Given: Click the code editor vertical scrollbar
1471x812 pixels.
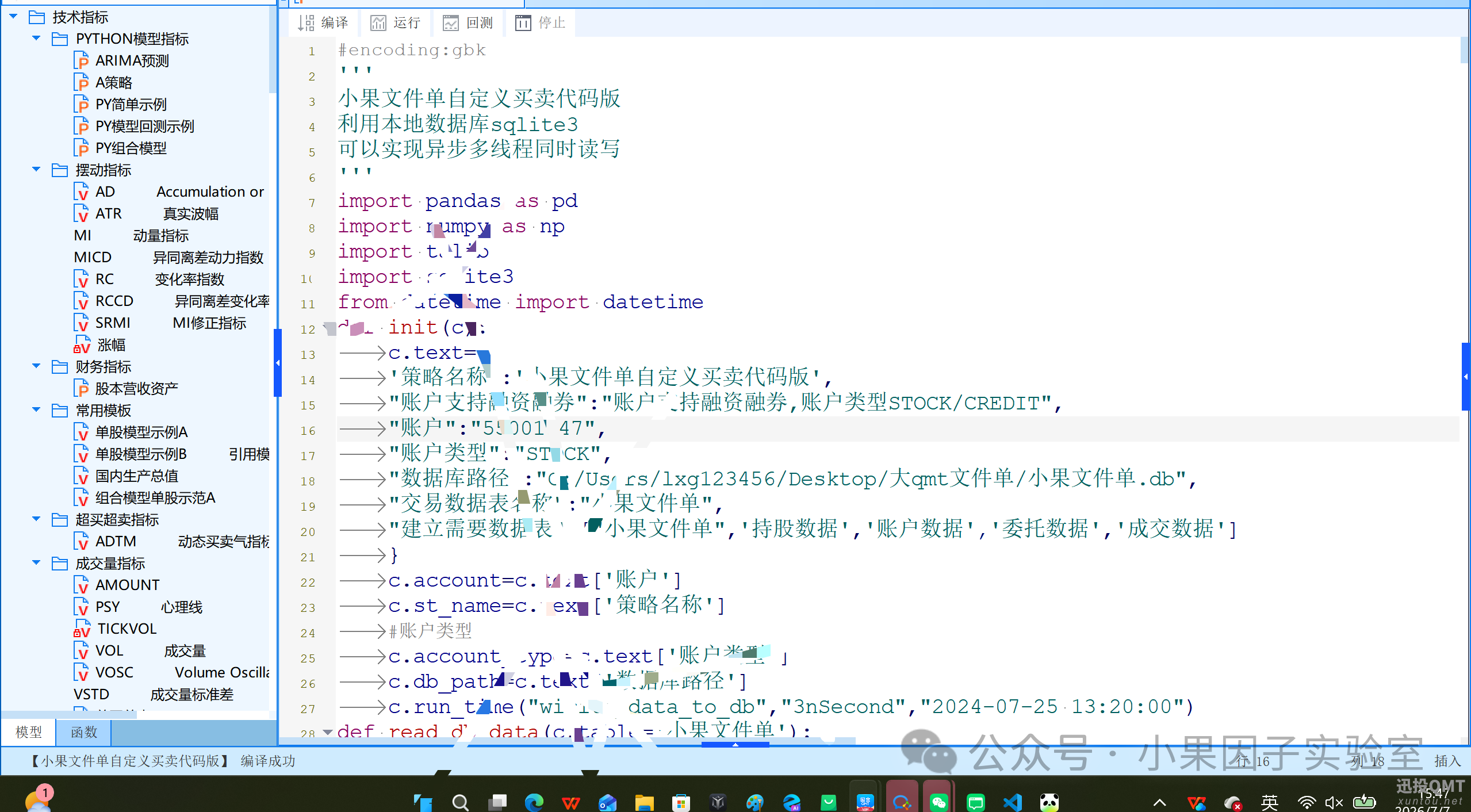Looking at the screenshot, I should 1465,51.
